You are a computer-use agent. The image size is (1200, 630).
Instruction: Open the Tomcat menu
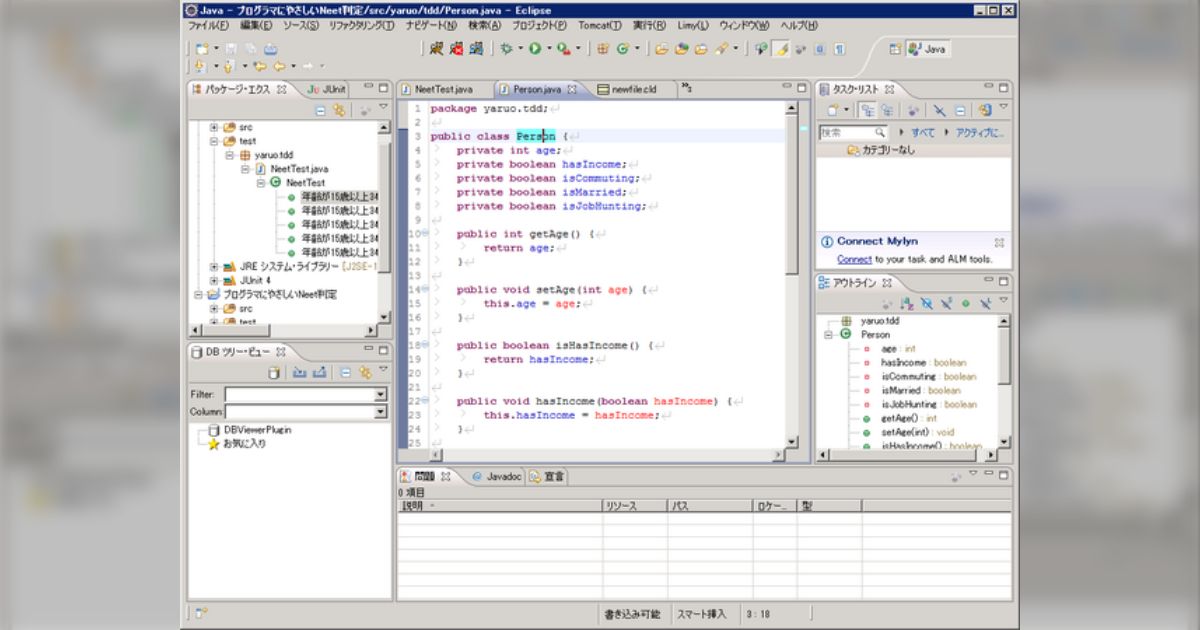coord(600,25)
